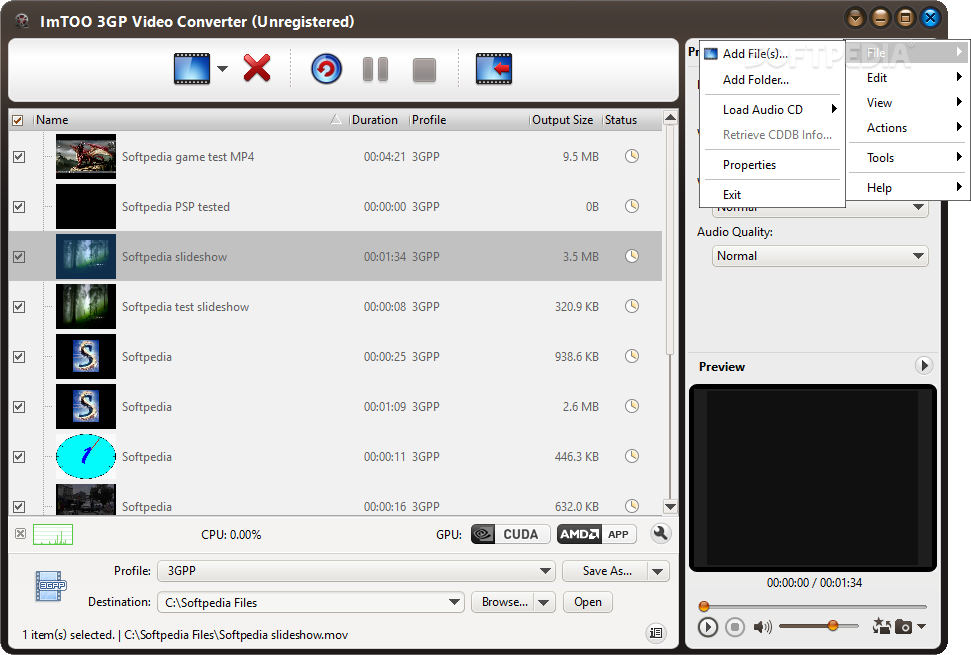
Task: Open the Tools menu
Action: tap(910, 157)
